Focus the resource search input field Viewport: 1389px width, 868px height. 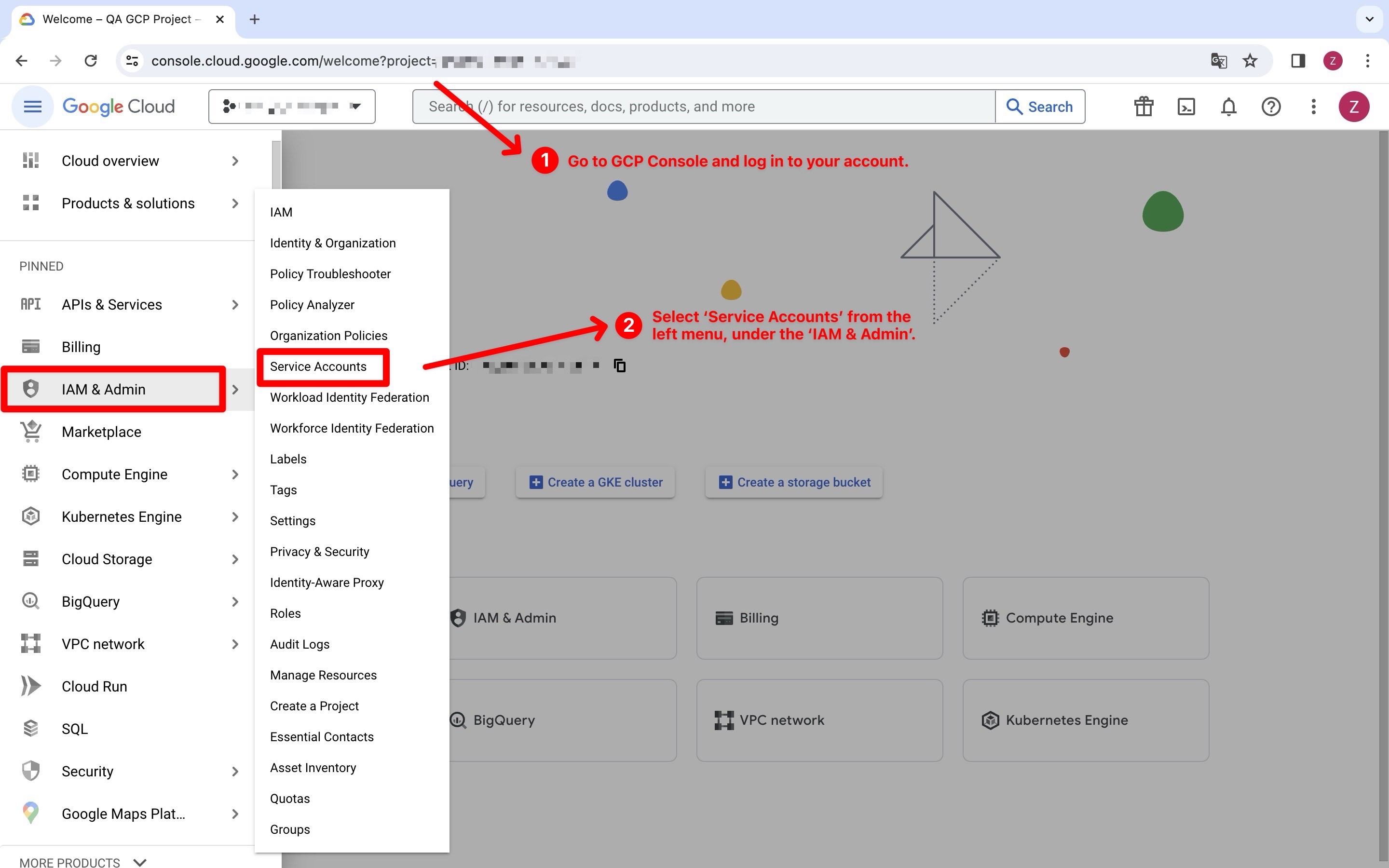click(704, 106)
